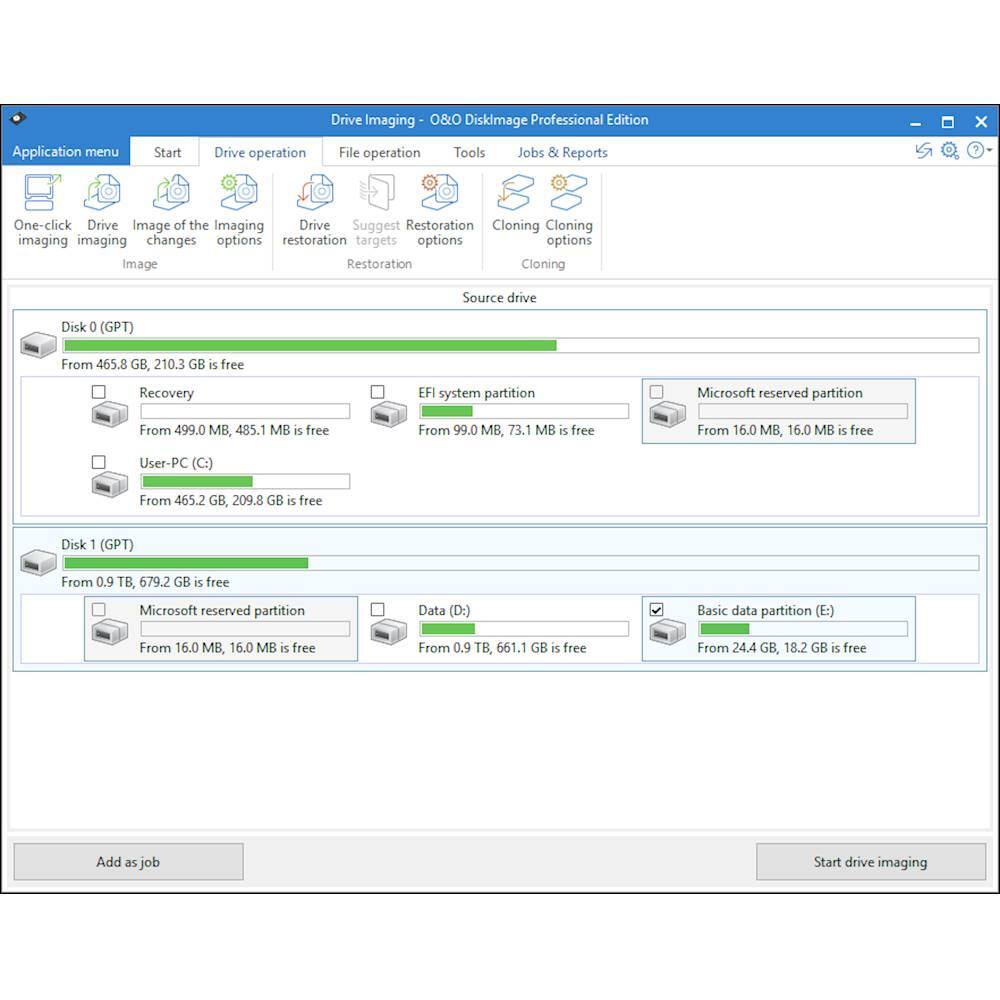This screenshot has width=1000, height=1000.
Task: Click the Add as job button
Action: pos(128,862)
